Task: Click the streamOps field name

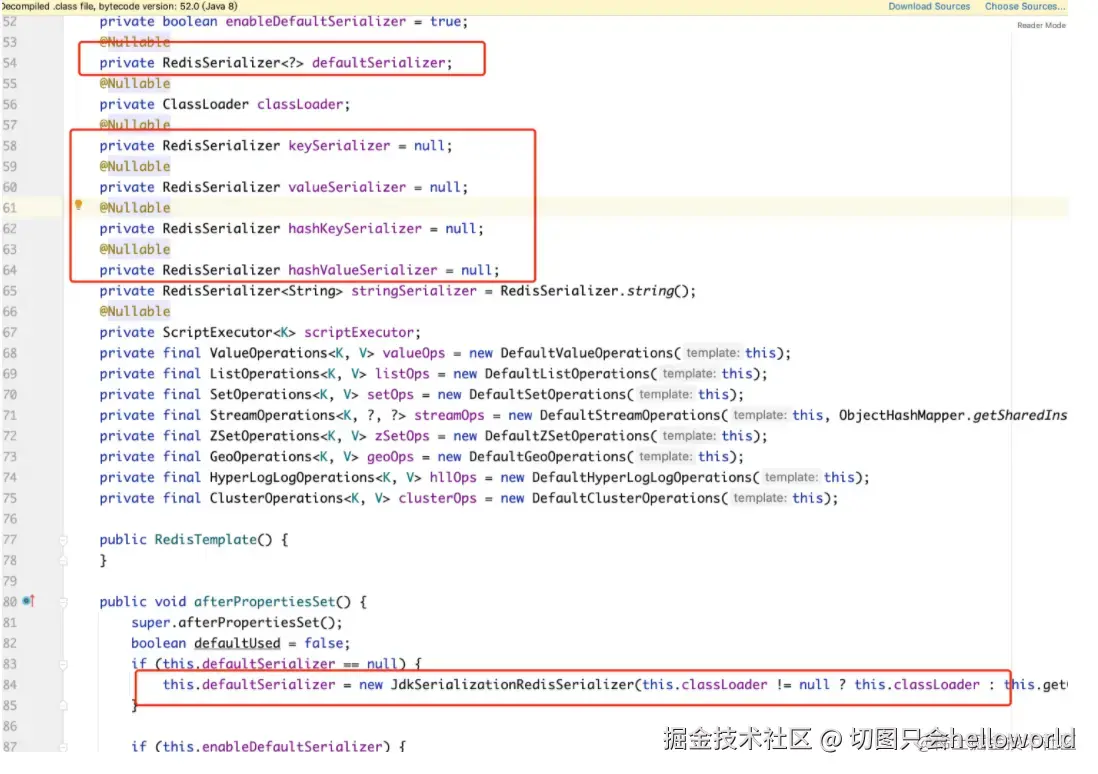Action: (x=449, y=415)
